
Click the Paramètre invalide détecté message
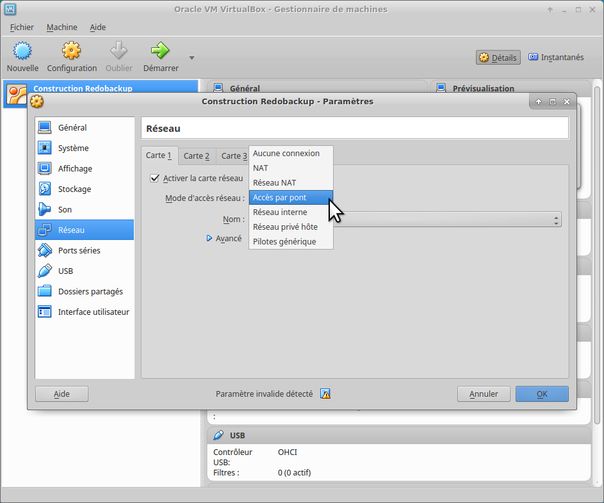tap(264, 394)
